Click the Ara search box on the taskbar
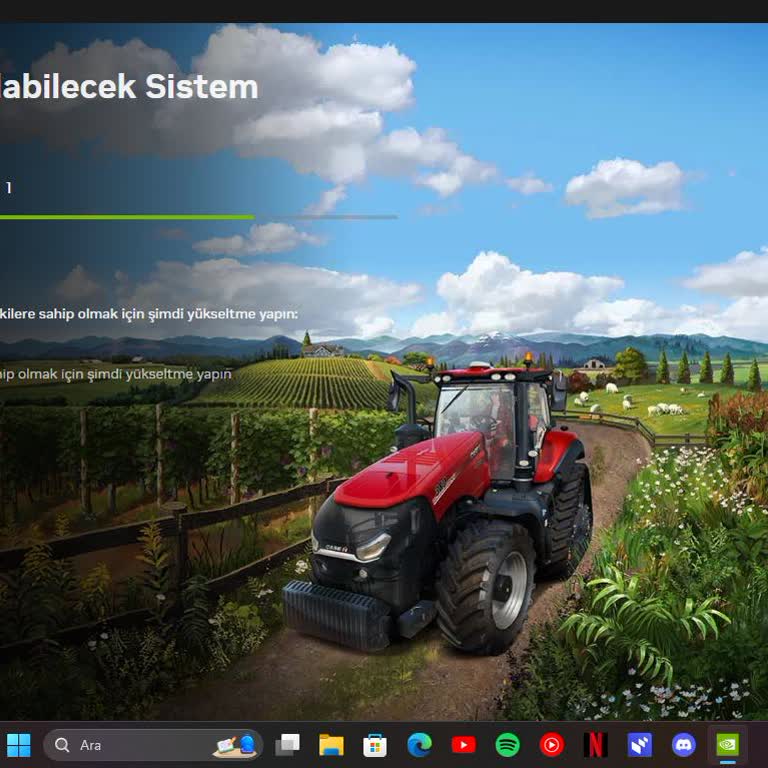Screen dimensions: 768x768 coord(153,745)
